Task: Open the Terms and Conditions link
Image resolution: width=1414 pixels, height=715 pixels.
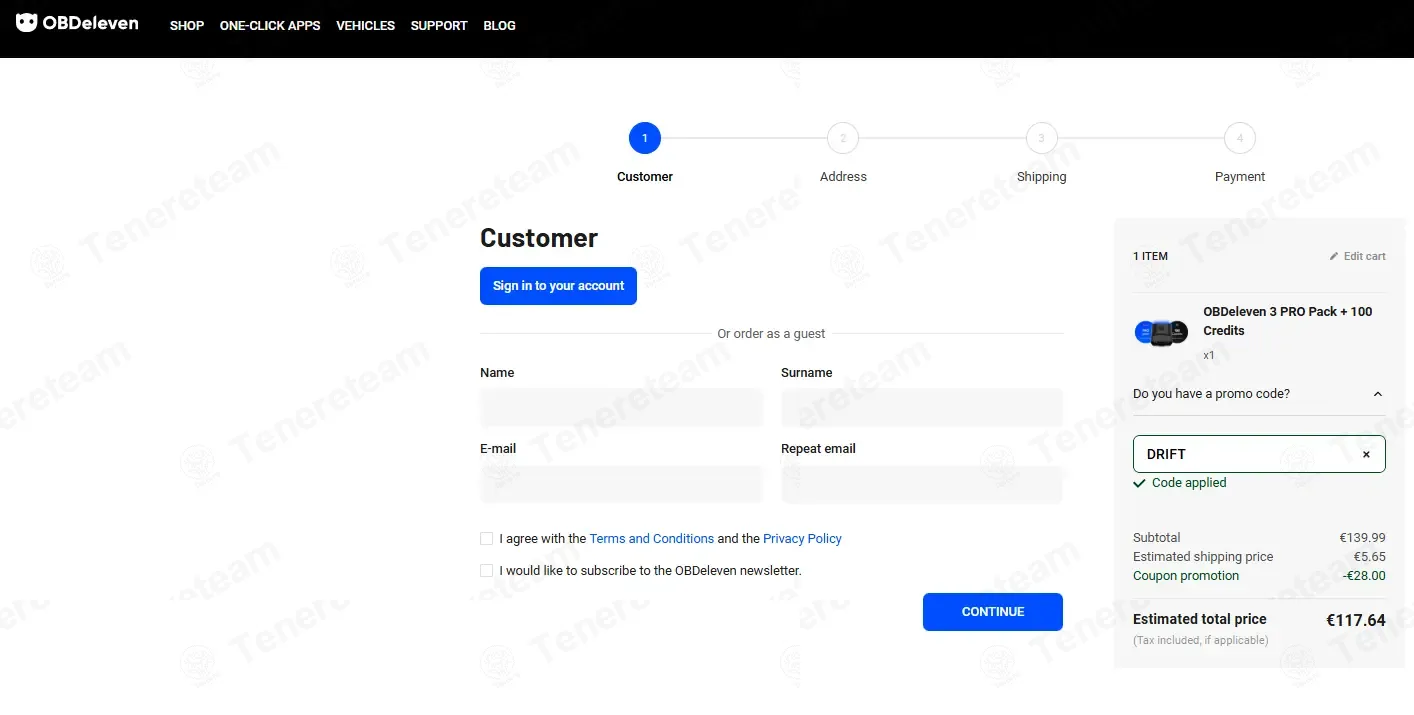Action: 652,539
